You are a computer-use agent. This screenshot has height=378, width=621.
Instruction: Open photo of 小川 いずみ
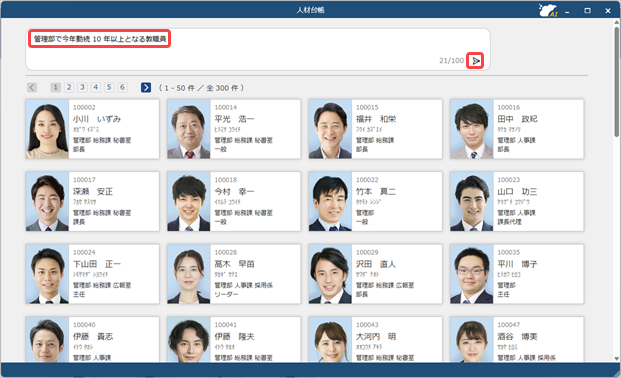[x=47, y=129]
